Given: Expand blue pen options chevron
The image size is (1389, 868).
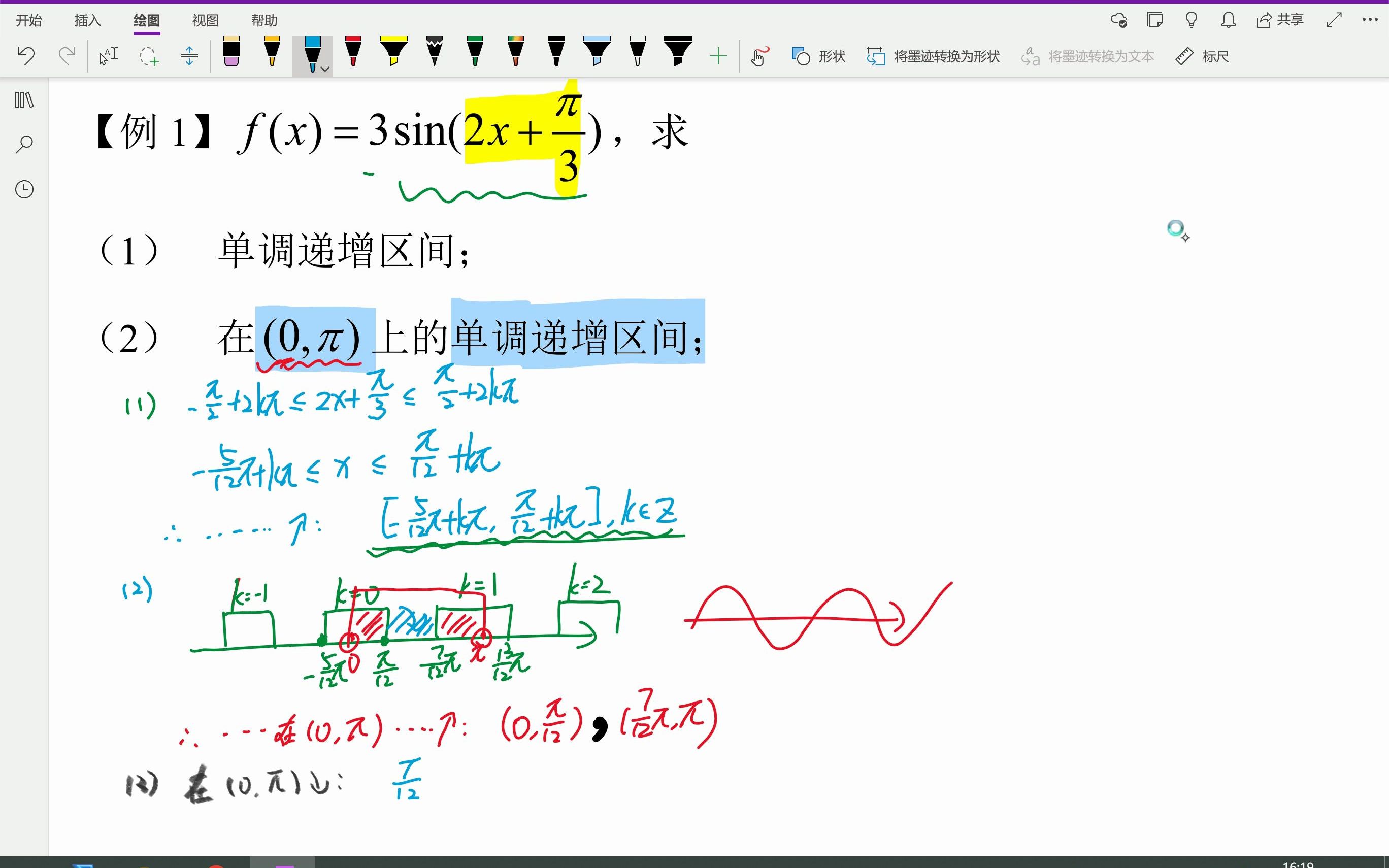Looking at the screenshot, I should pyautogui.click(x=325, y=69).
